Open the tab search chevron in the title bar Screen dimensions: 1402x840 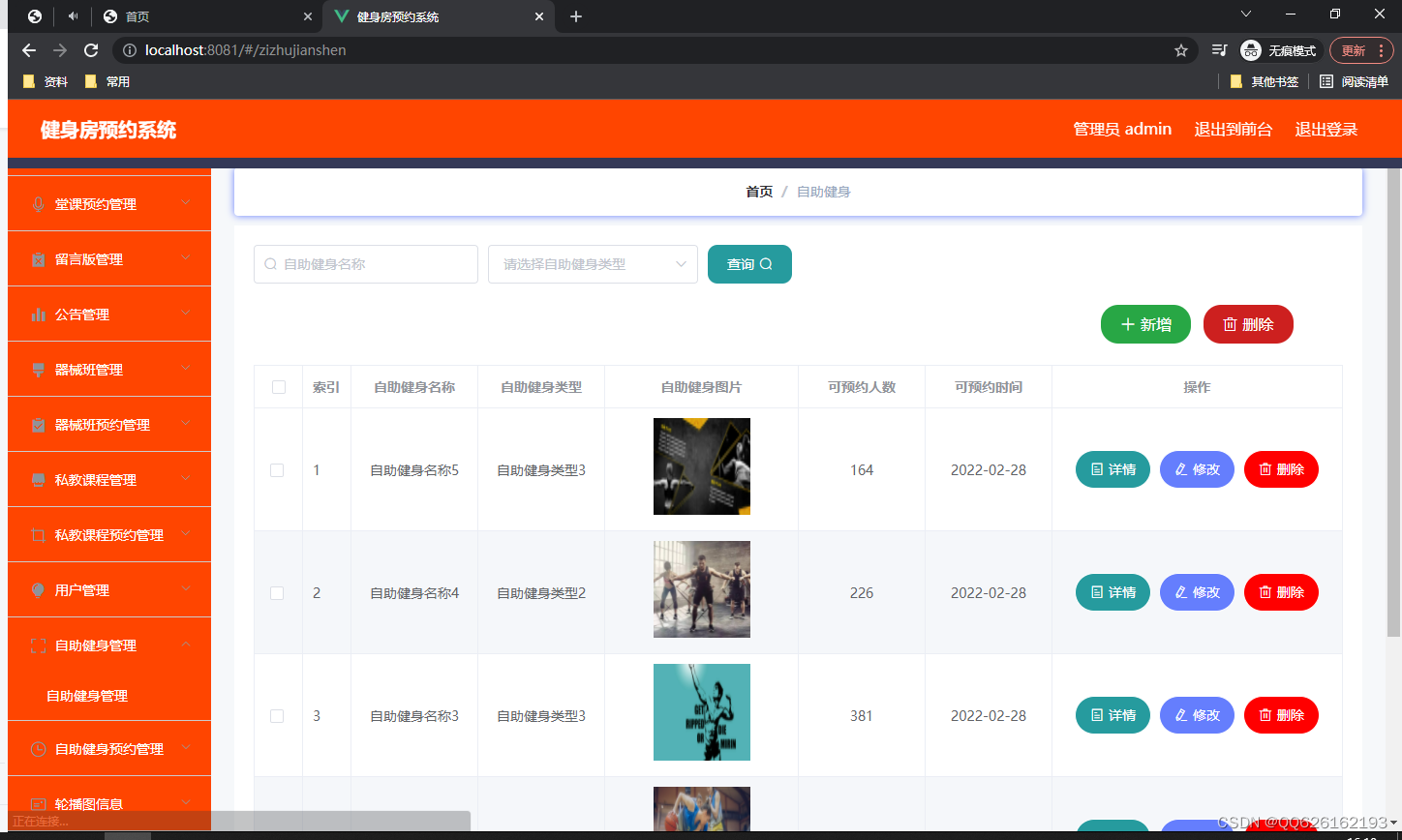(x=1246, y=14)
